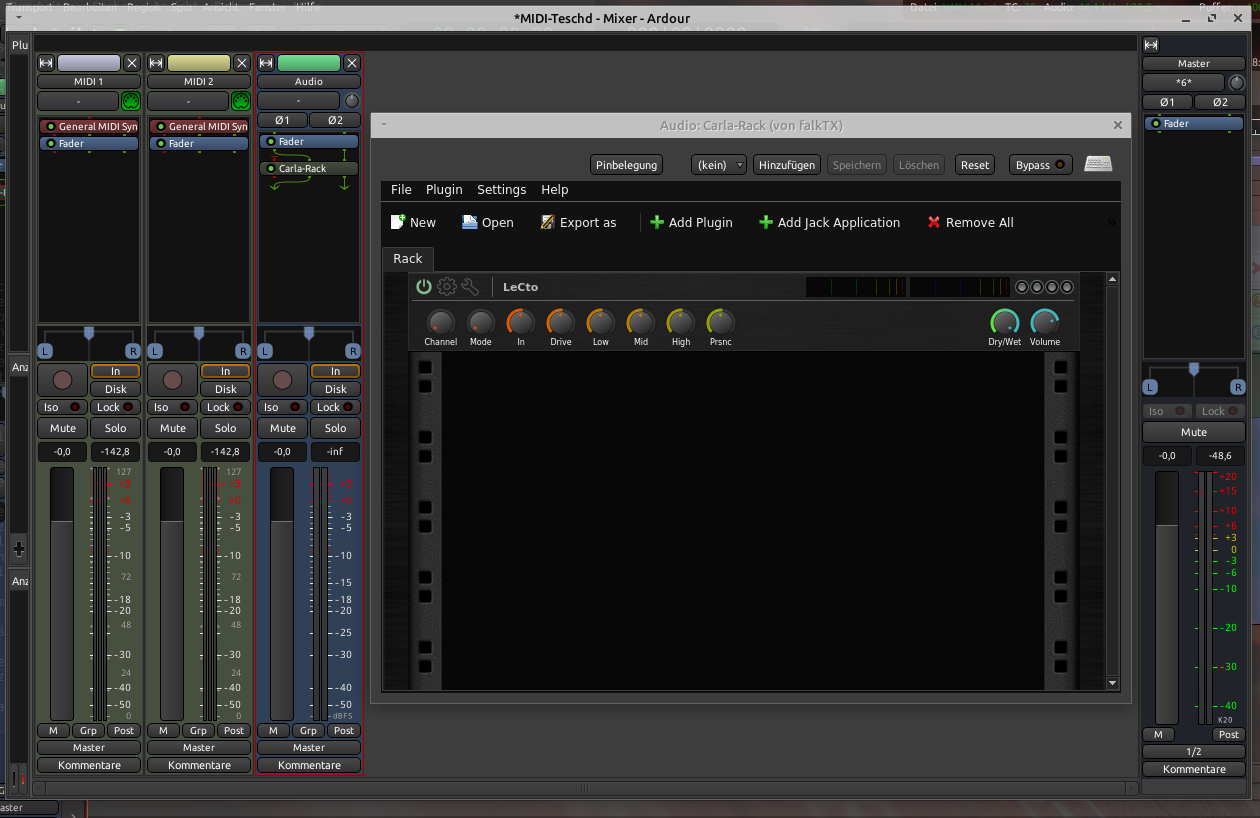Click the green MIDI input icon on MIDI 1
Viewport: 1260px width, 818px height.
point(130,101)
